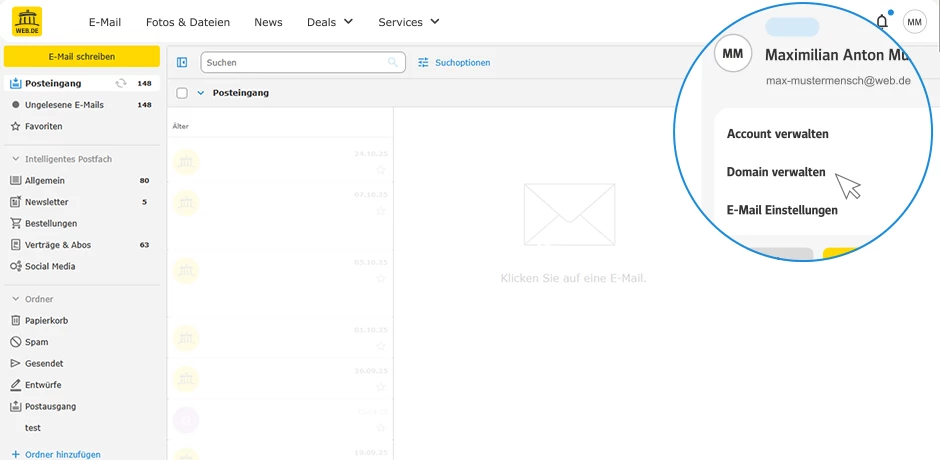Click the Posteingang inbox icon in sidebar
Viewport: 940px width, 460px height.
point(16,83)
